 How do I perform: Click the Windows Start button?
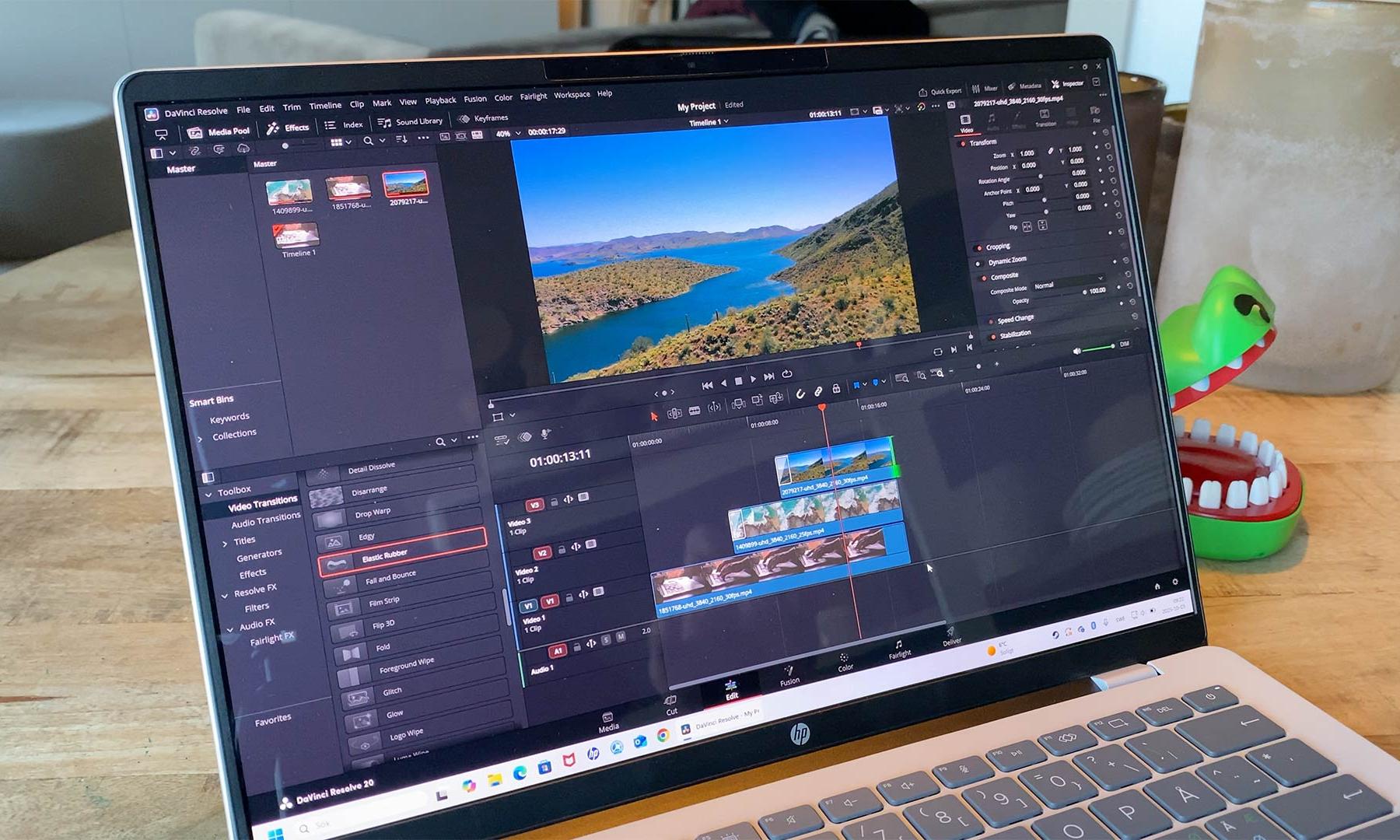275,834
